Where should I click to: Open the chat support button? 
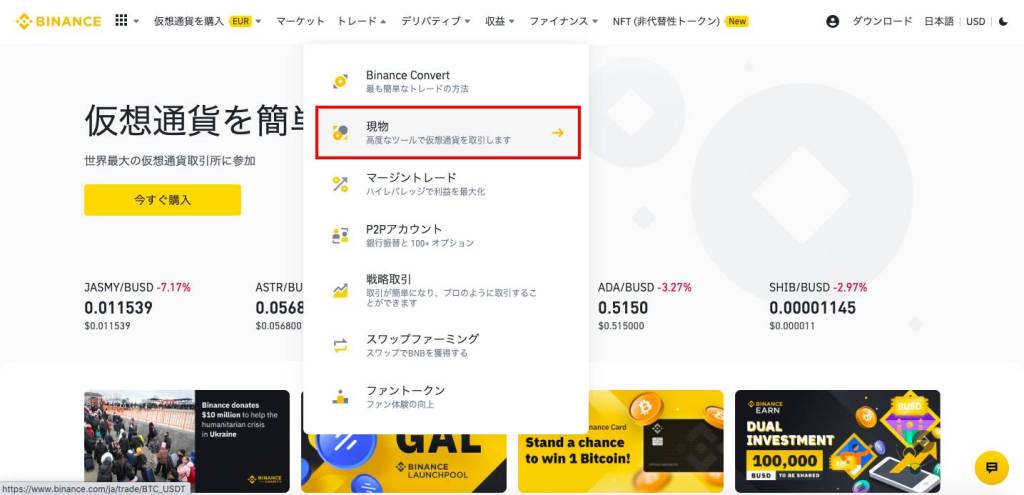click(991, 467)
